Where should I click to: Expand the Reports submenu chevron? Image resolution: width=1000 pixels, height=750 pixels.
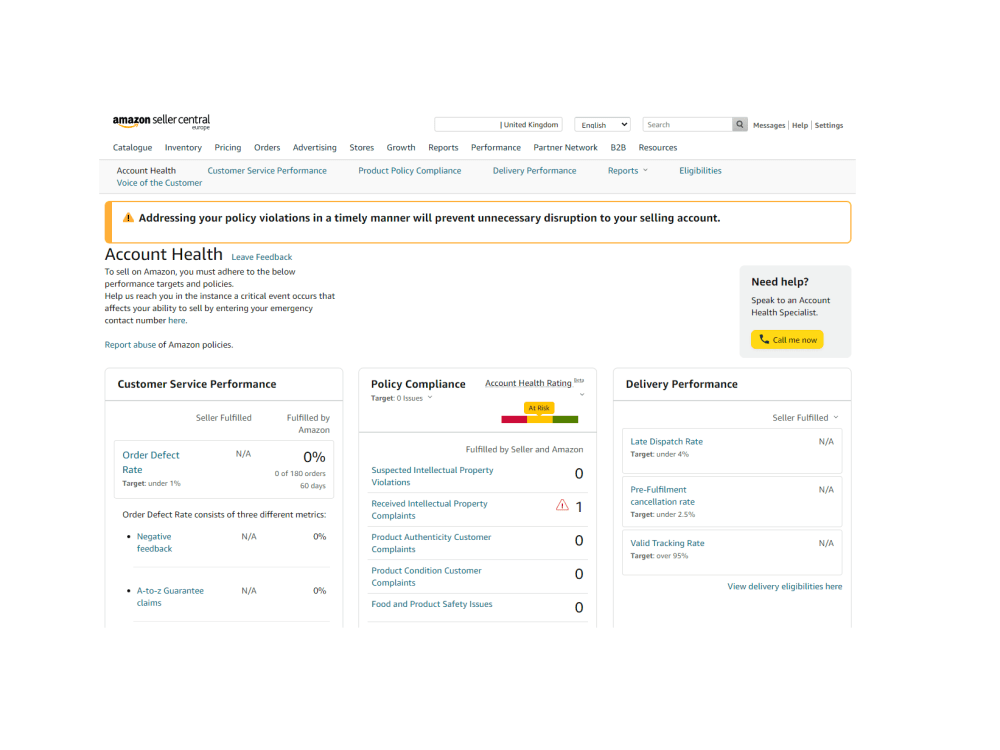pyautogui.click(x=645, y=170)
